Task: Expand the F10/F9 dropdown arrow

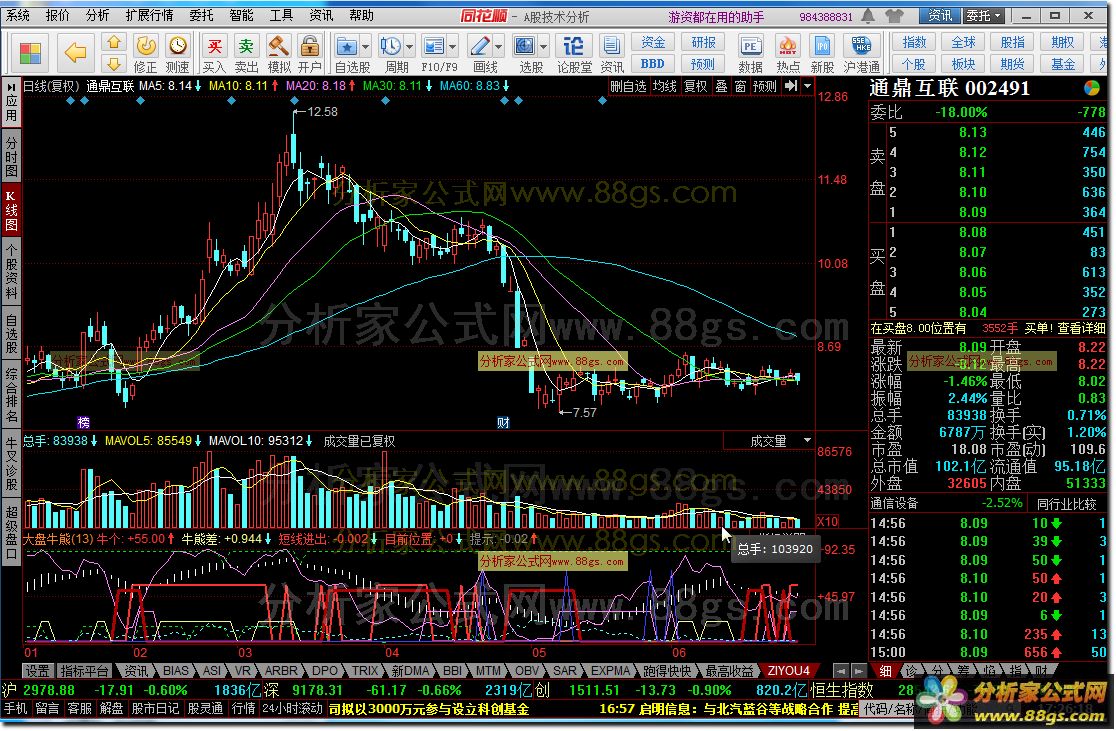Action: [x=453, y=47]
